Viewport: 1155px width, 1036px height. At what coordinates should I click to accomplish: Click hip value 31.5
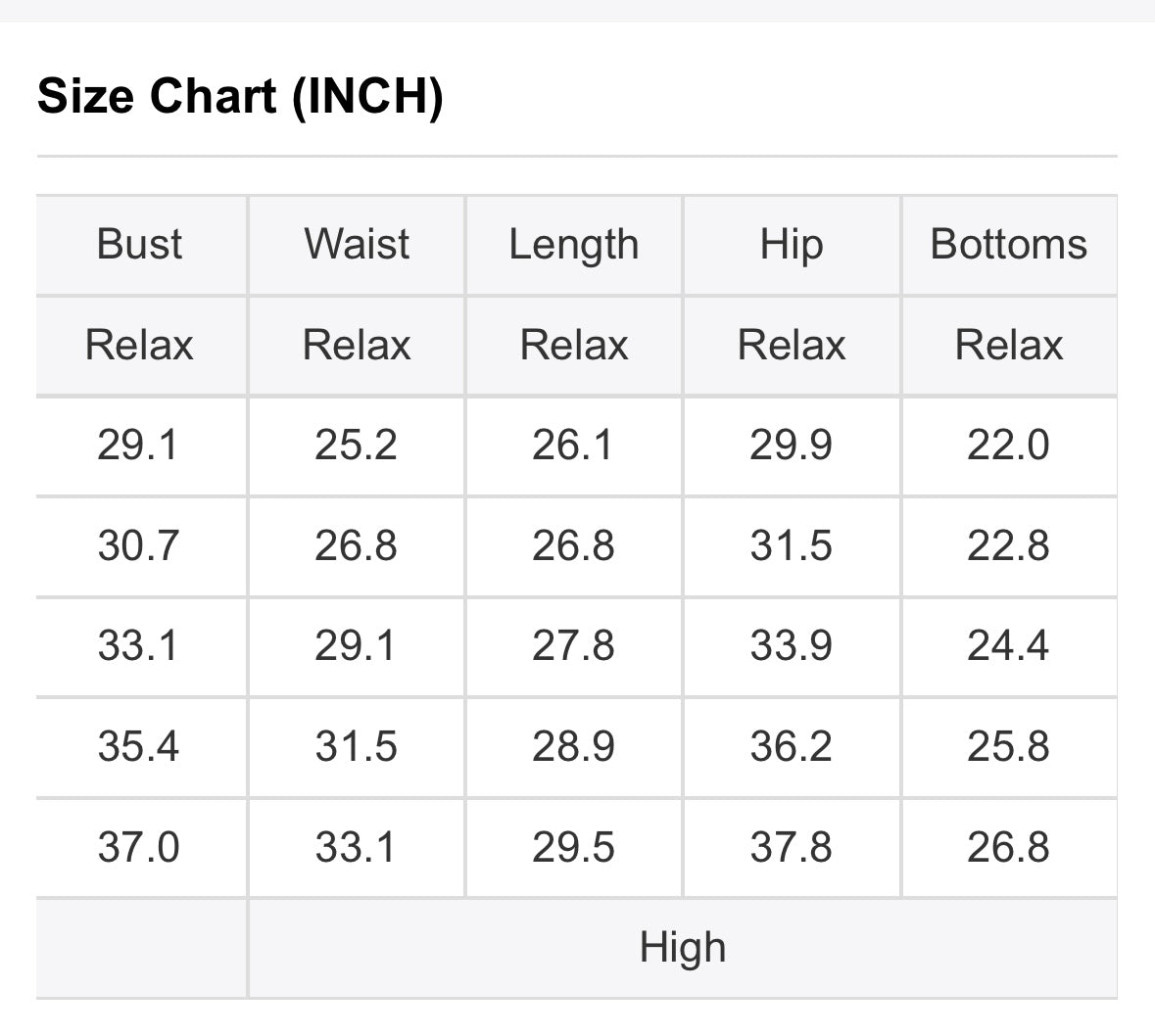[792, 546]
